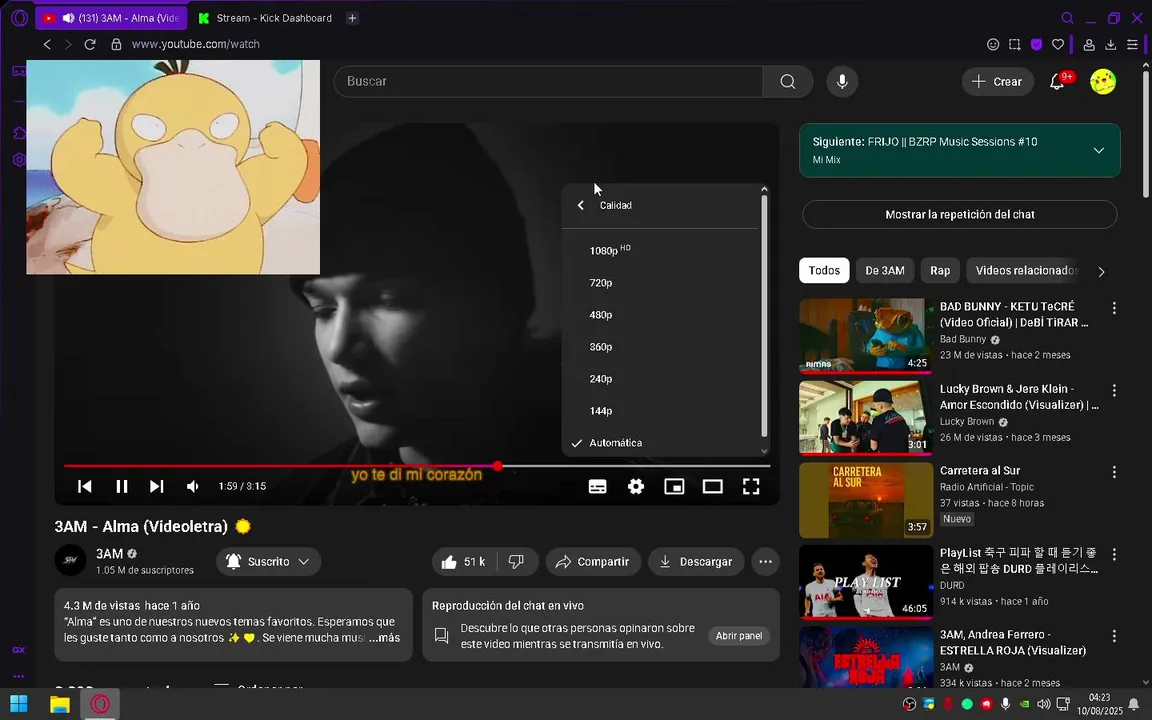This screenshot has height=720, width=1152.
Task: Open options for ESTRELLA ROJA video
Action: tap(1114, 636)
